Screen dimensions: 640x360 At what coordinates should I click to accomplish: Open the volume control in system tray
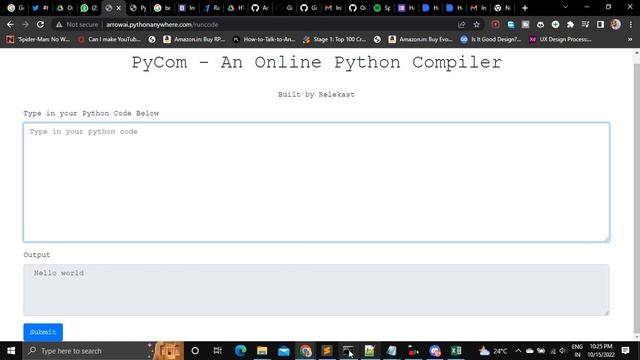562,351
